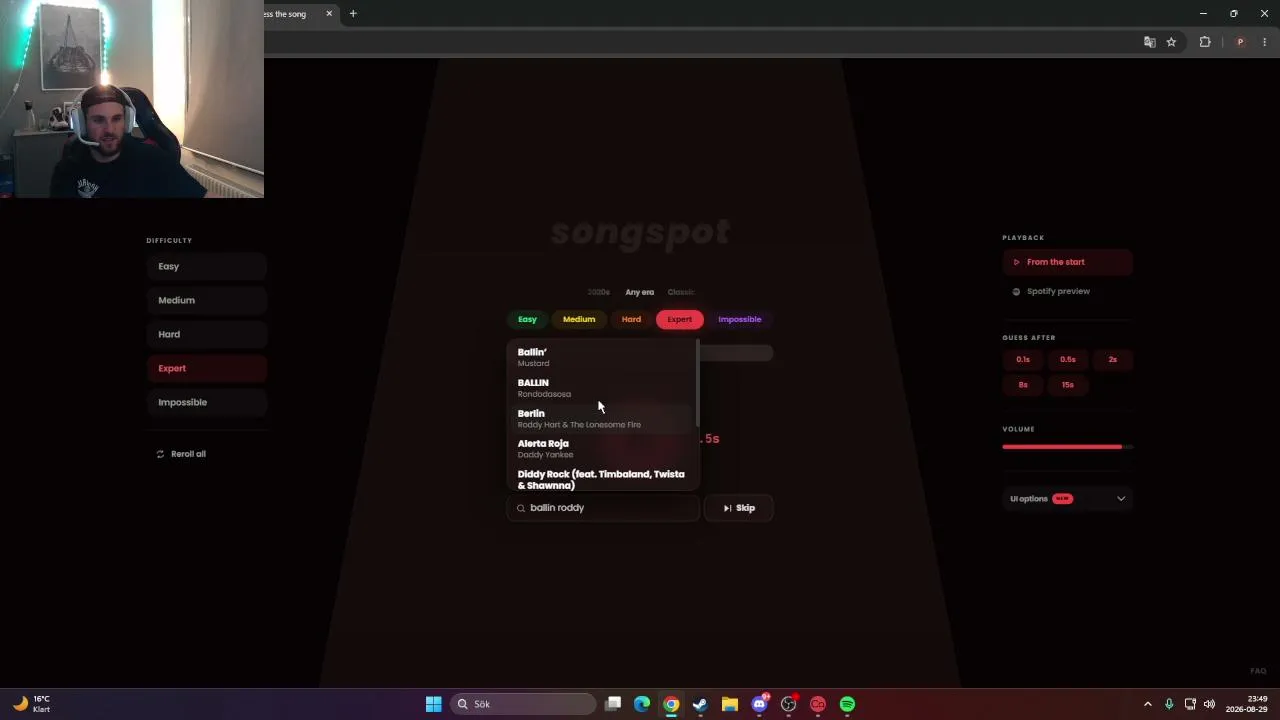The height and width of the screenshot is (720, 1280).
Task: Pick suggestion Ballin' by Mustard
Action: point(602,357)
